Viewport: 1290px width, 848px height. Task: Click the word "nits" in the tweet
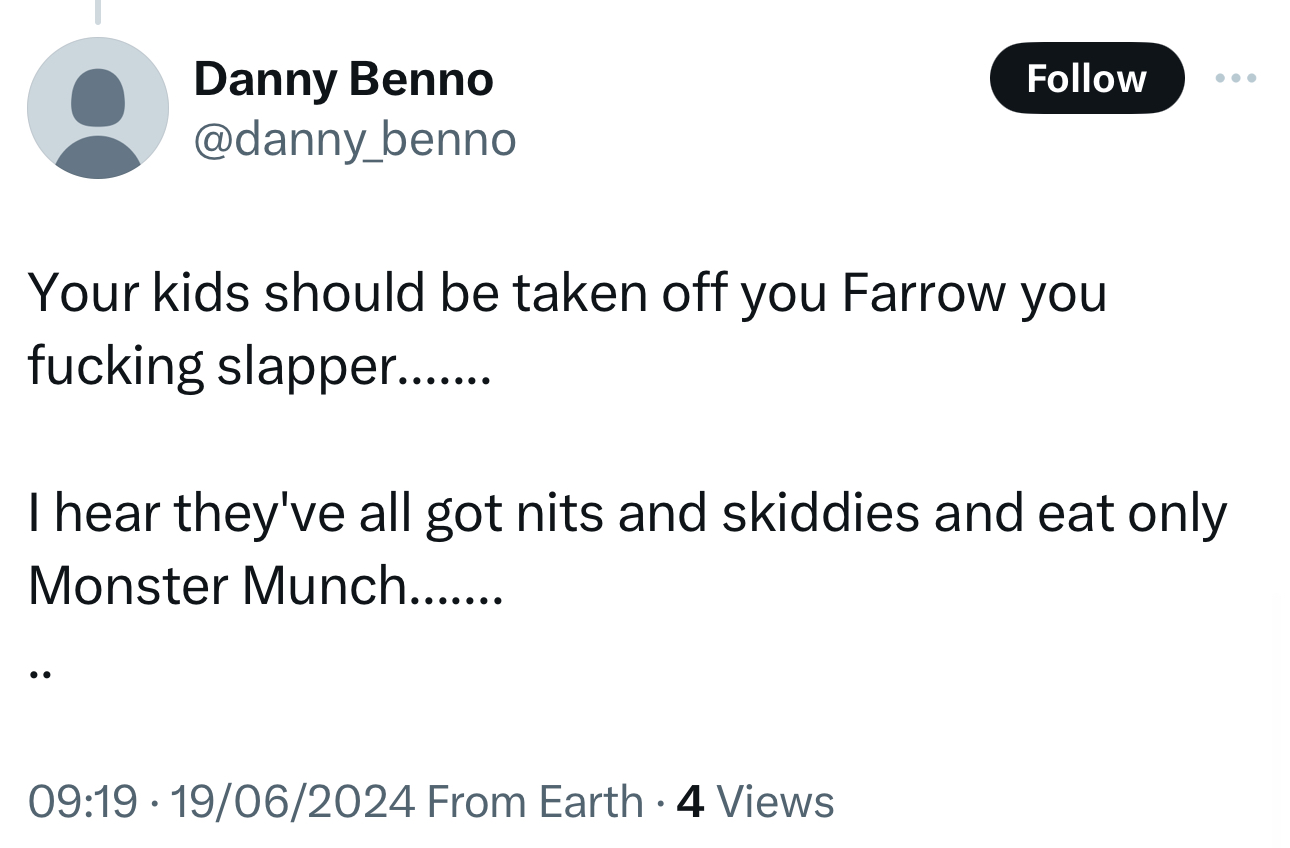(558, 513)
